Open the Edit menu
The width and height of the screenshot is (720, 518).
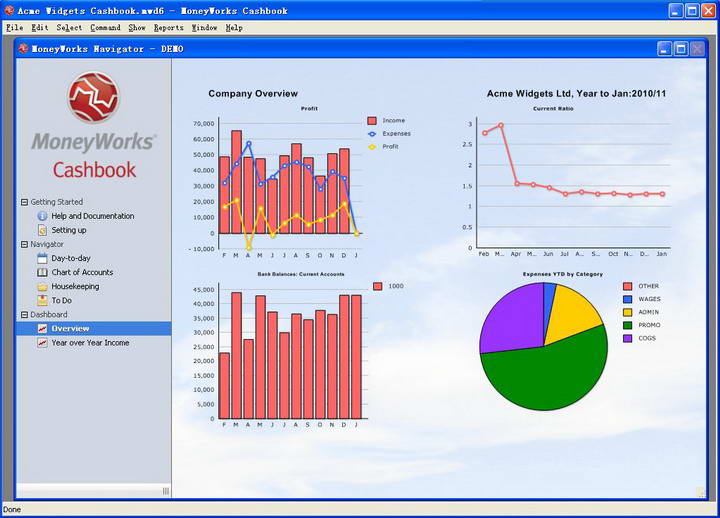(x=39, y=28)
